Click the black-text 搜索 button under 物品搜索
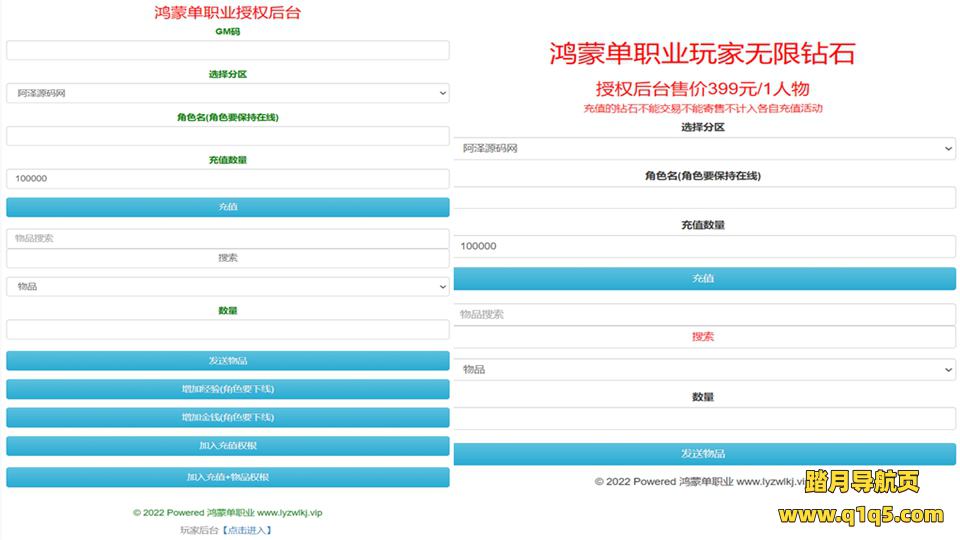 point(227,258)
